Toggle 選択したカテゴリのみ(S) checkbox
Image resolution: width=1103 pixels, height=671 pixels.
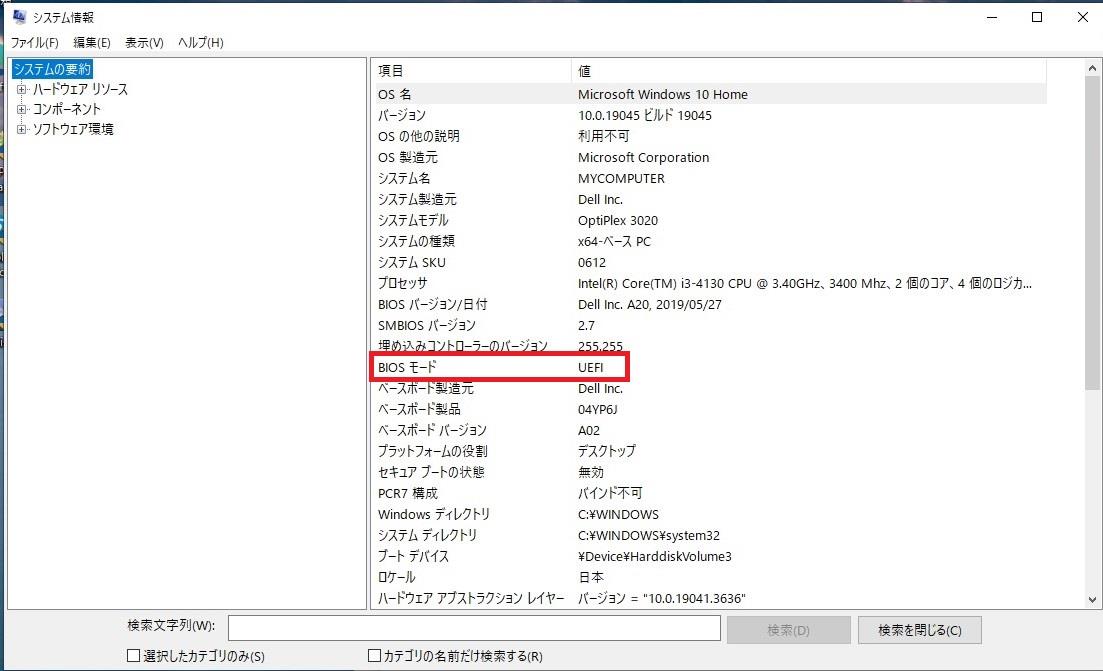(133, 656)
